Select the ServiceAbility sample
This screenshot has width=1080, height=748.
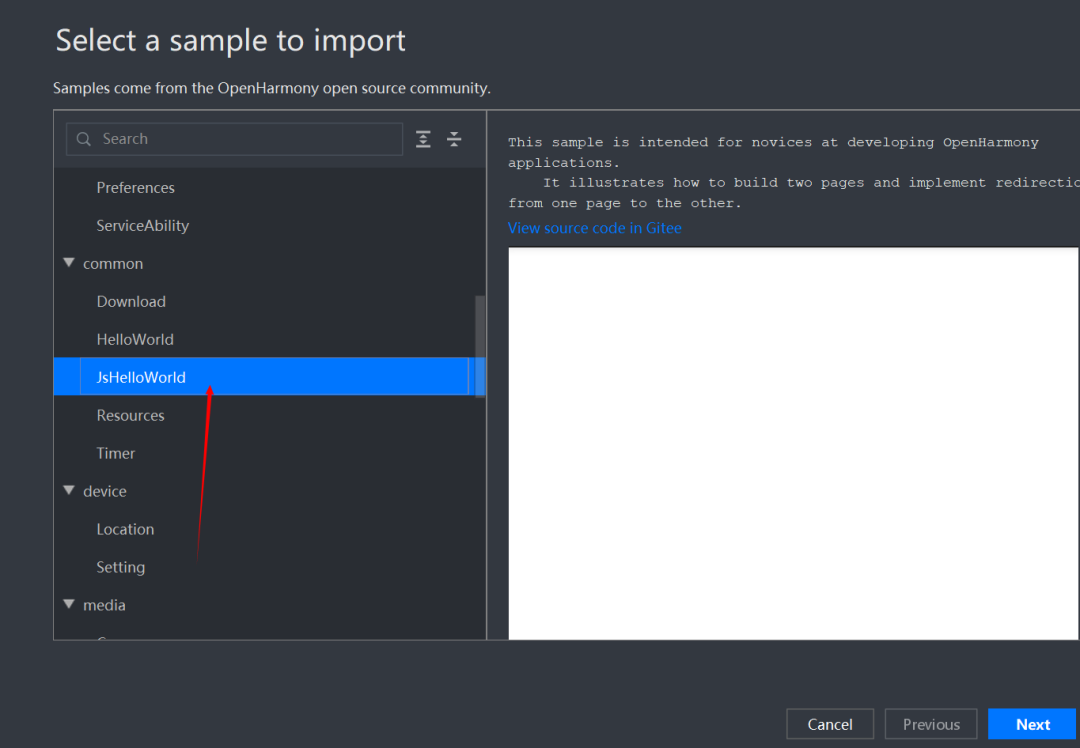tap(142, 226)
